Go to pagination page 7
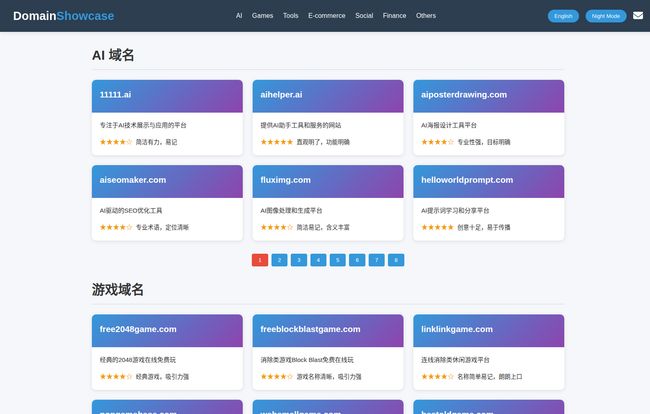 coord(377,260)
